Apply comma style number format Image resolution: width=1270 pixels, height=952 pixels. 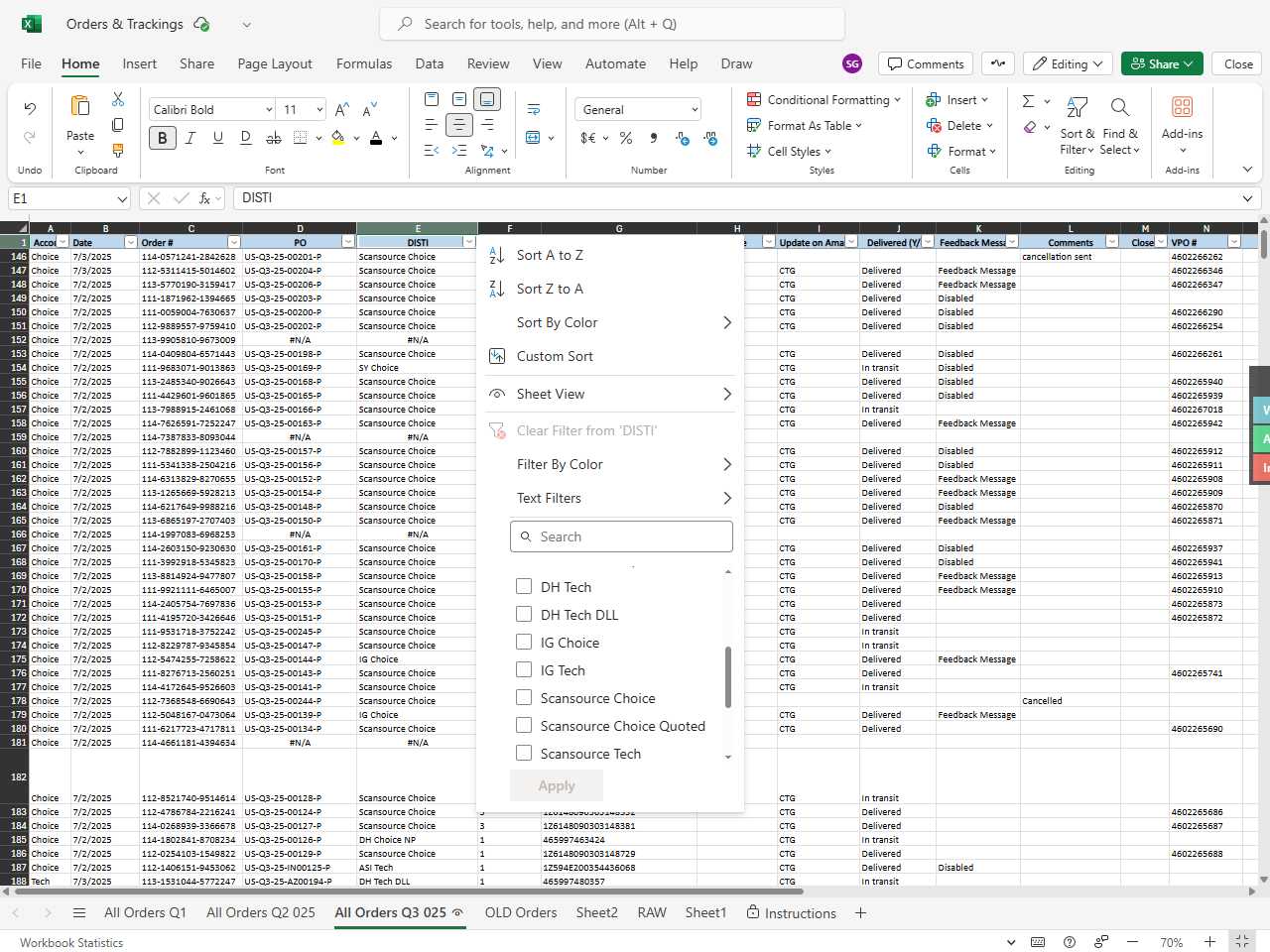click(654, 138)
